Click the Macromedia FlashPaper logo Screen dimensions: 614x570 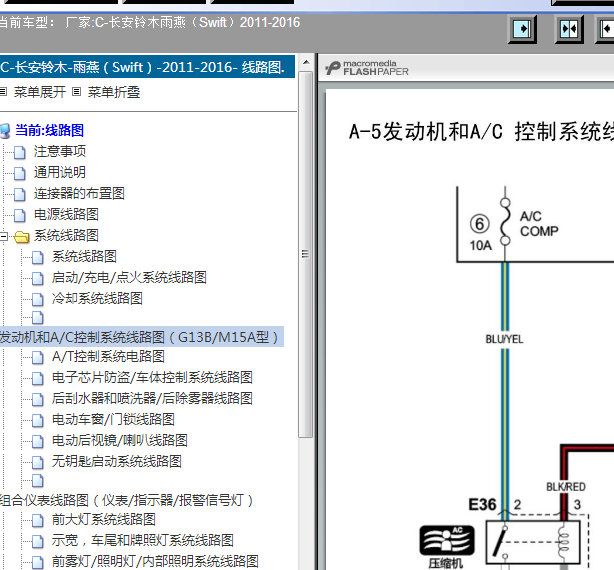367,68
